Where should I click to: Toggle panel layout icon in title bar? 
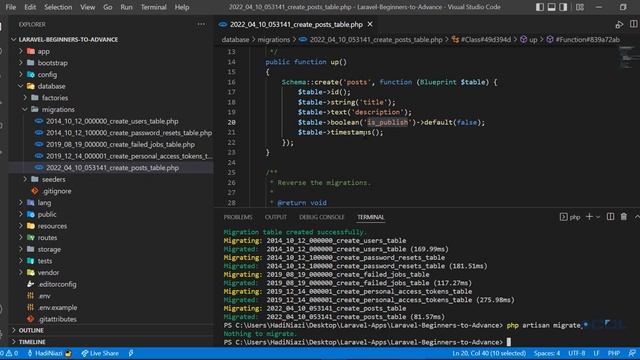click(551, 7)
